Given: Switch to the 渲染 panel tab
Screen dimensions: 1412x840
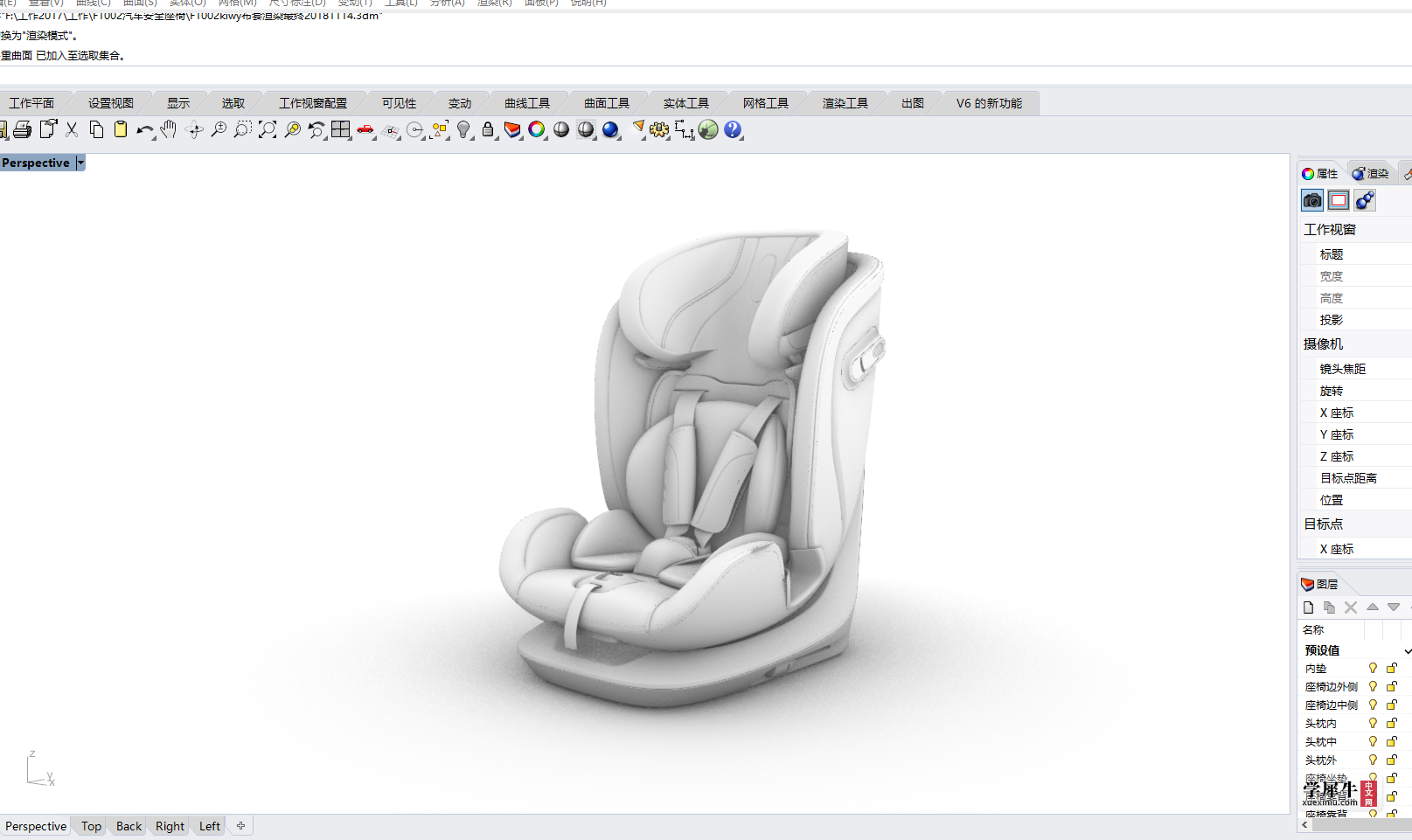Looking at the screenshot, I should click(1370, 174).
